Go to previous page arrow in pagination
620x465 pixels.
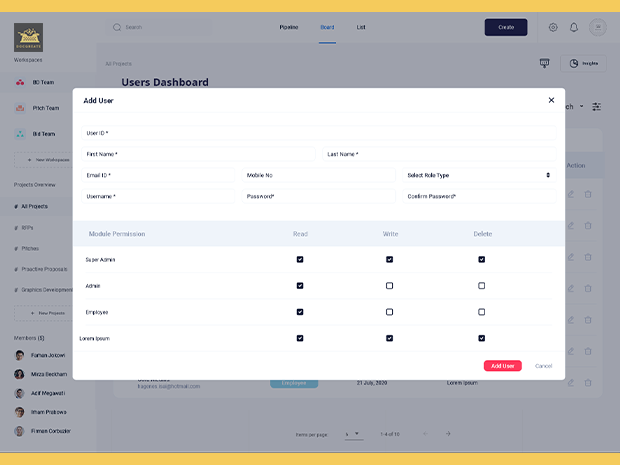coord(425,434)
